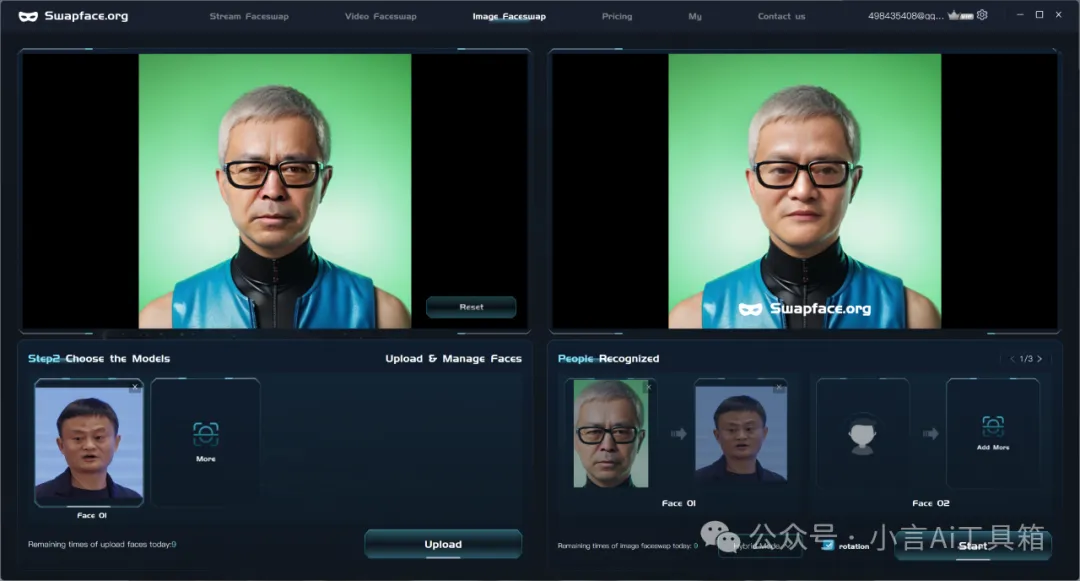Switch to the Video Faceswap tab
The height and width of the screenshot is (581, 1080).
[x=381, y=16]
